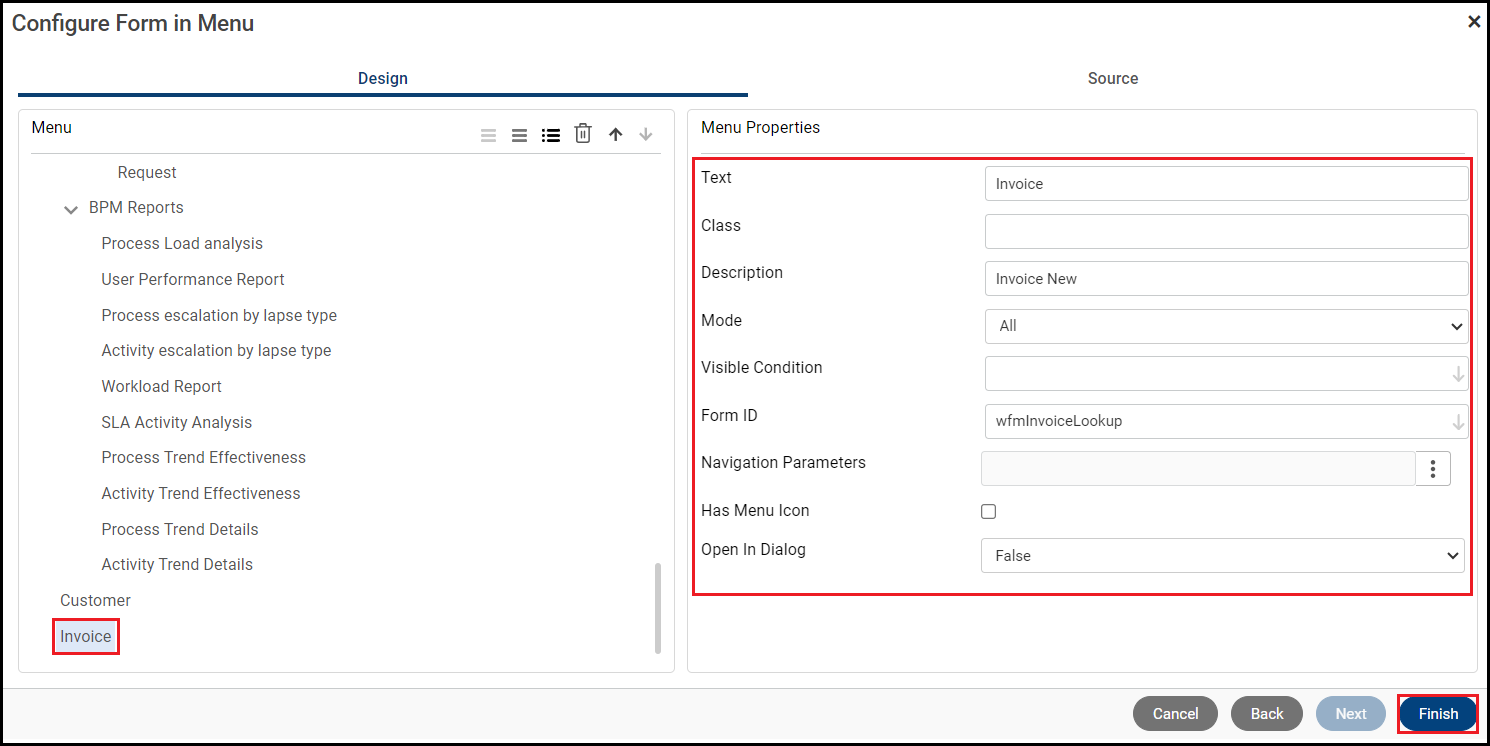Click the move up arrow icon
1490x746 pixels.
pos(616,134)
